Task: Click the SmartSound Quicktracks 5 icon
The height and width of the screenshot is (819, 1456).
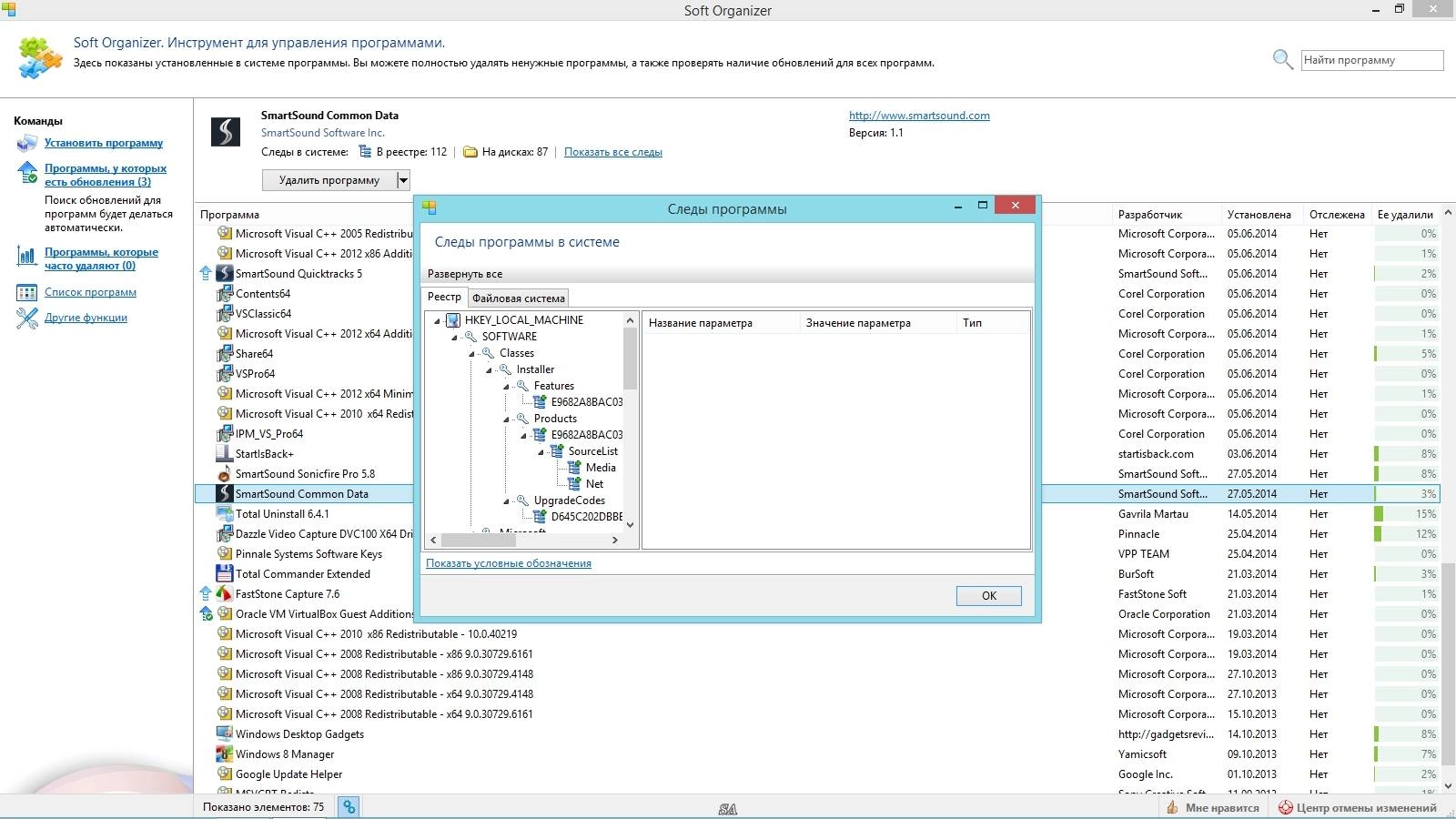Action: tap(225, 273)
